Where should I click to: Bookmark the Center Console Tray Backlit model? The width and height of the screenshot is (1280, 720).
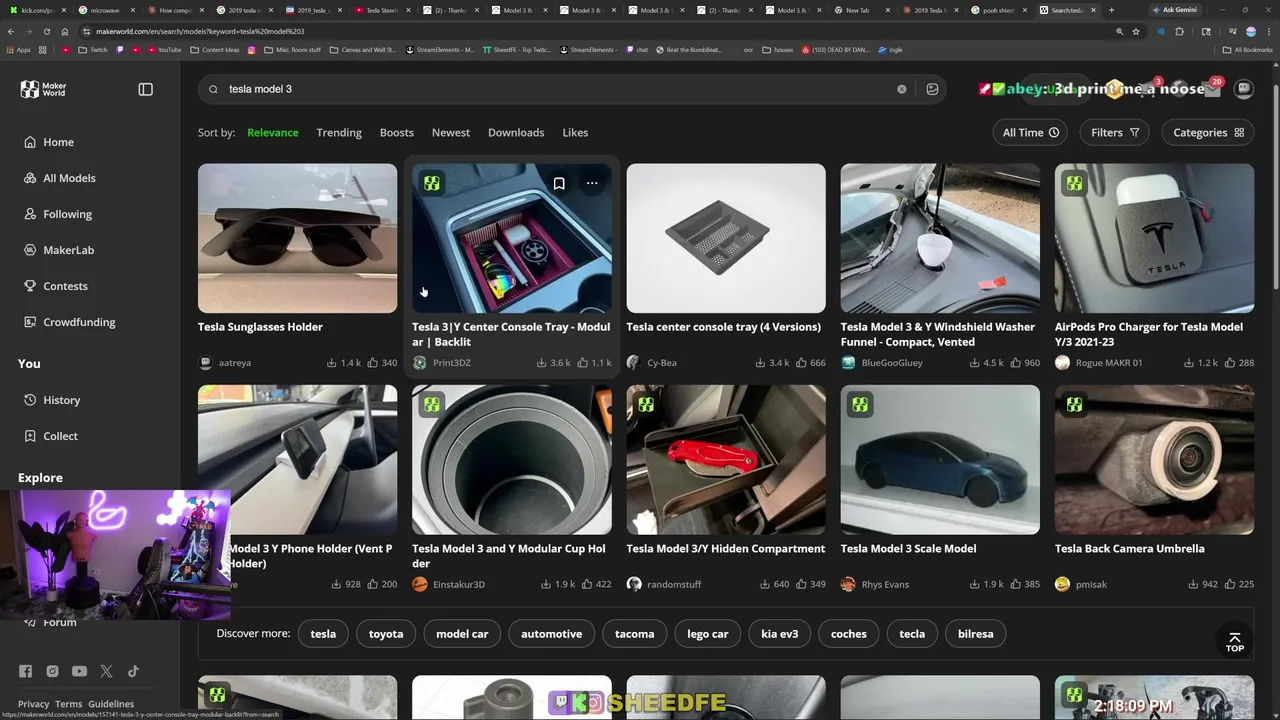[x=559, y=183]
